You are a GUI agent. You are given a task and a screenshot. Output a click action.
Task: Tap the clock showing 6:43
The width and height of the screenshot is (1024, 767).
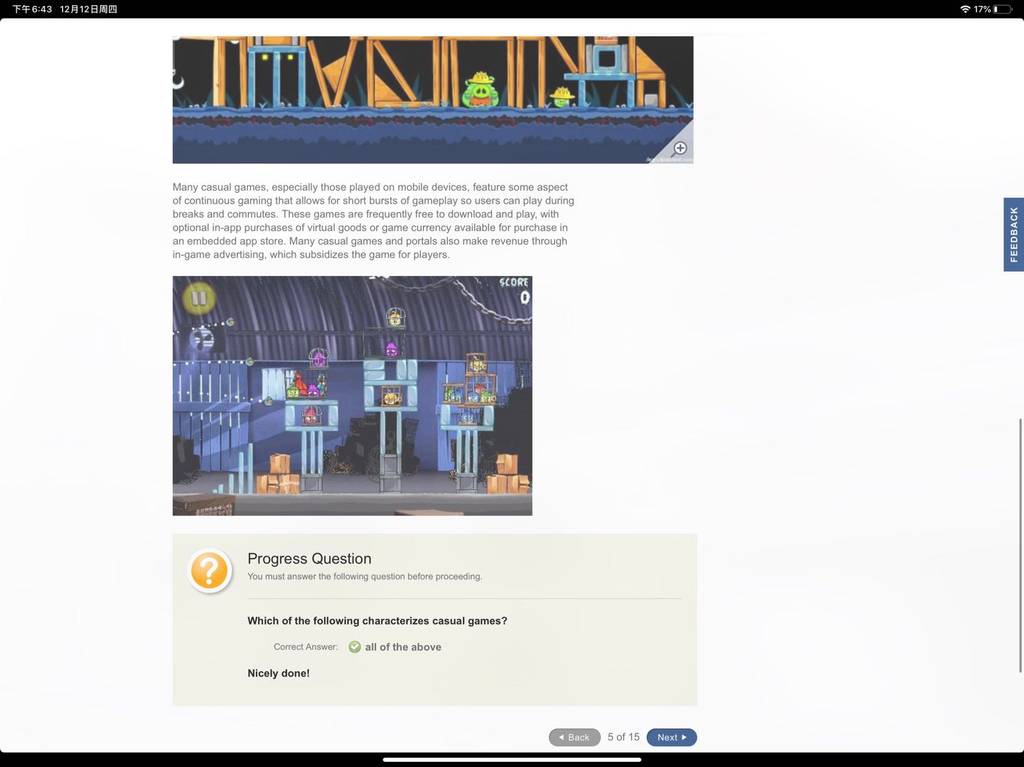32,9
